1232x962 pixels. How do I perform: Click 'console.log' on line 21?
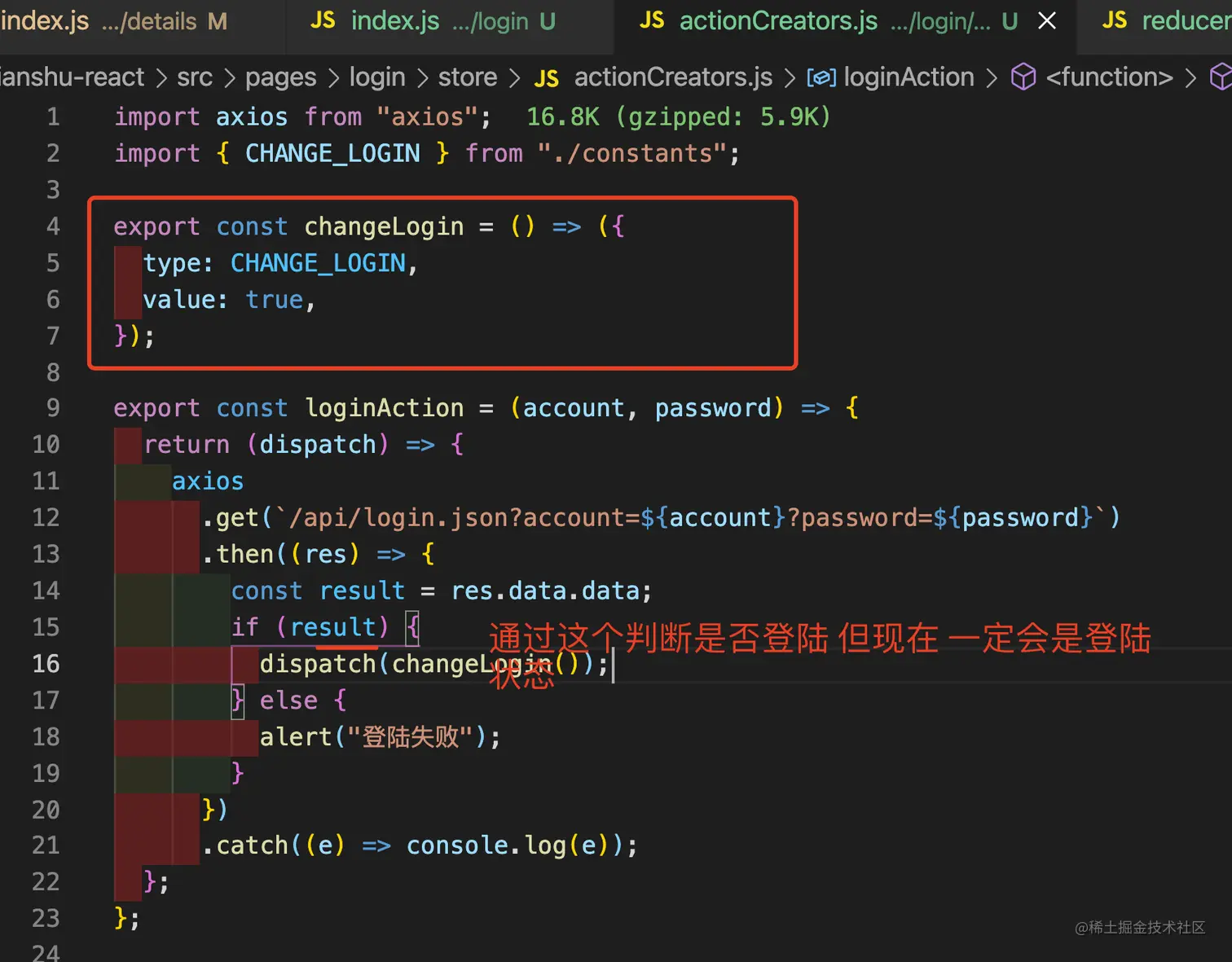point(486,846)
